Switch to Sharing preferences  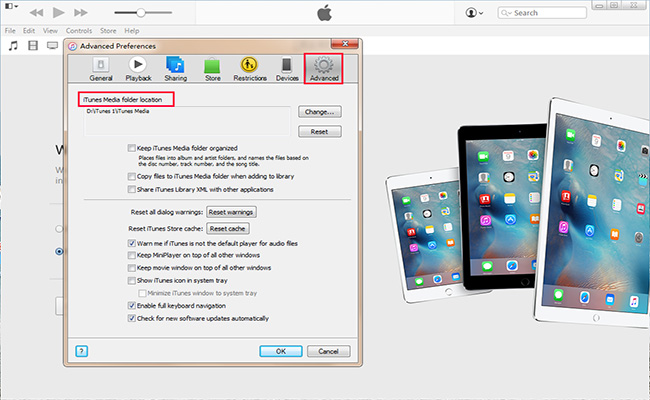[x=175, y=69]
